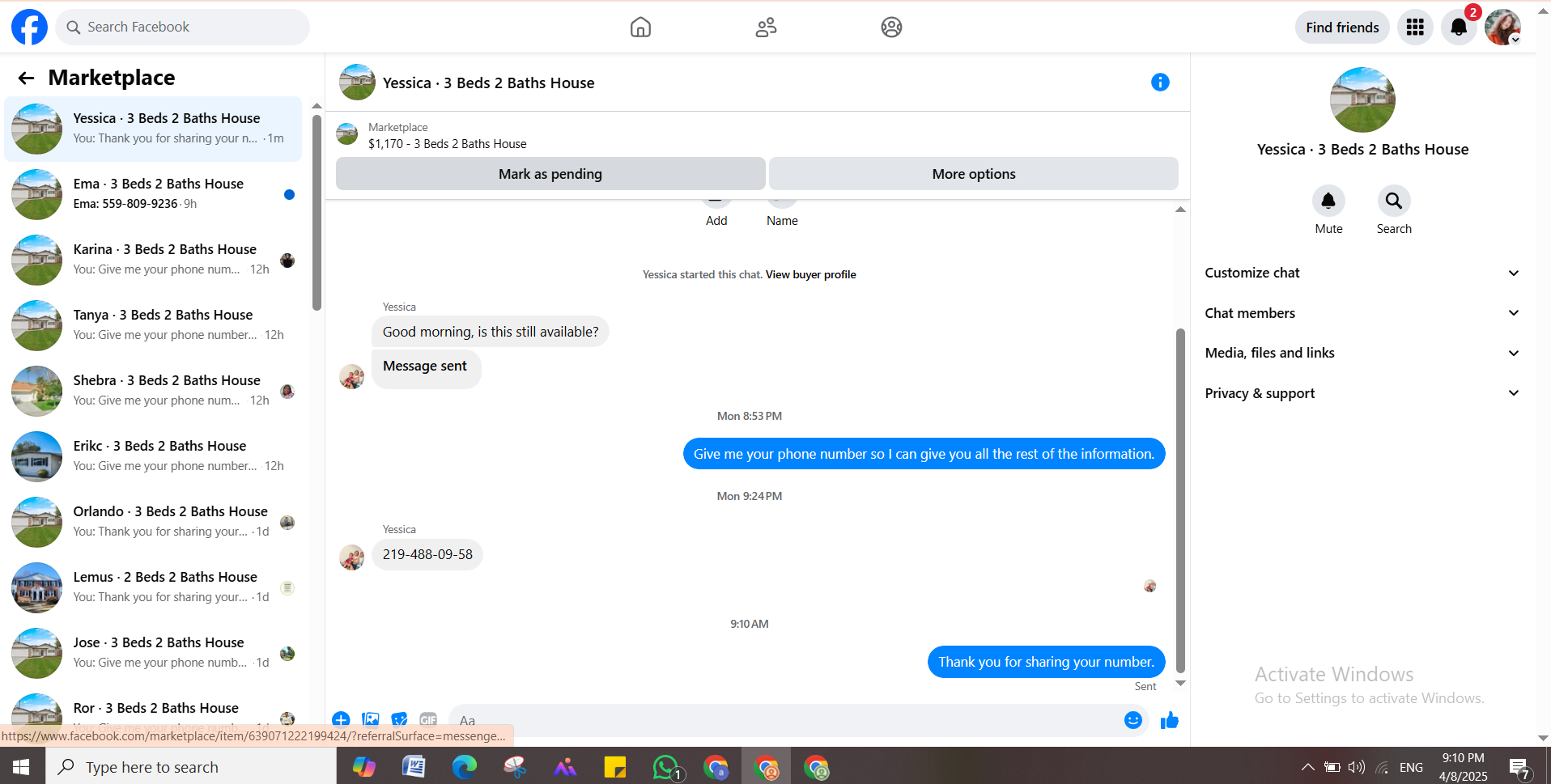Click the listing photo in right panel

click(x=1362, y=100)
